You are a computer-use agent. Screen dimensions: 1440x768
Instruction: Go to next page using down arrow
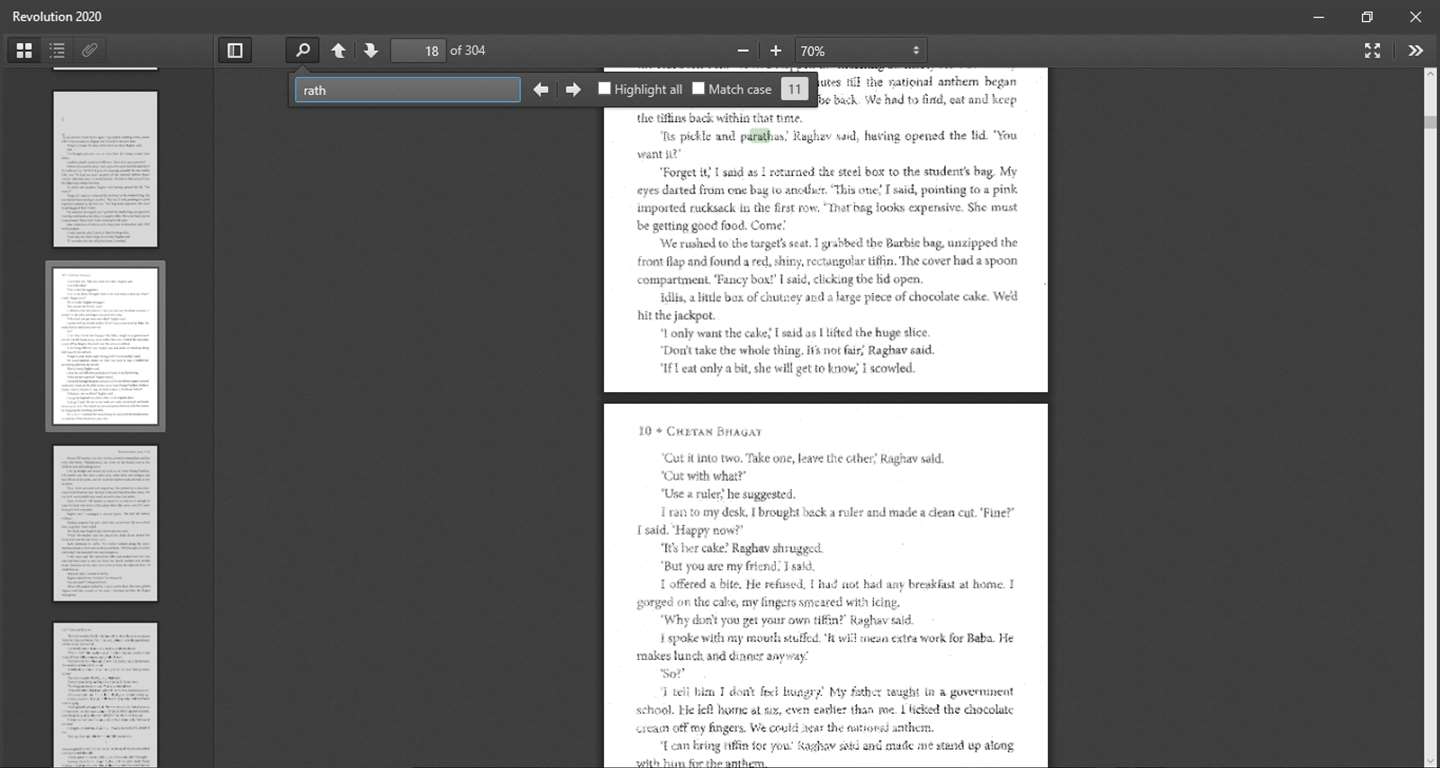click(x=371, y=50)
